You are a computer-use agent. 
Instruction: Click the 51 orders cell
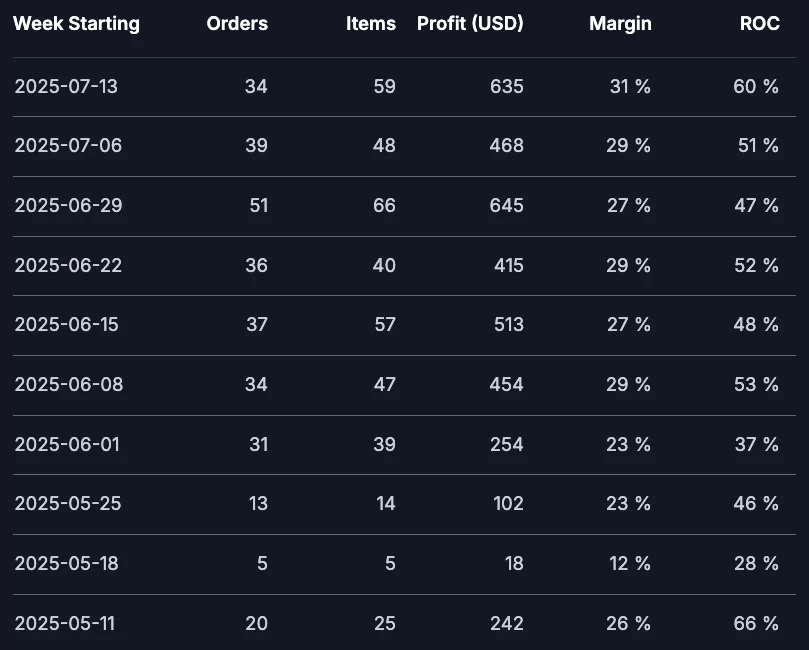point(258,205)
